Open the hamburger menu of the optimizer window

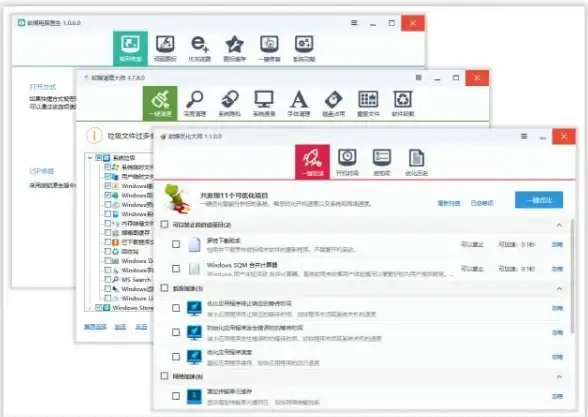tap(524, 136)
